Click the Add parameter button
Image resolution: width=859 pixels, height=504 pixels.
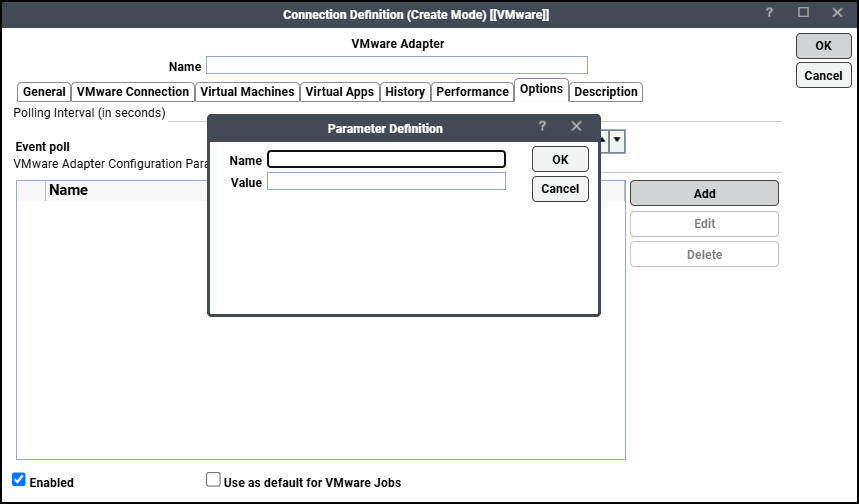tap(704, 193)
